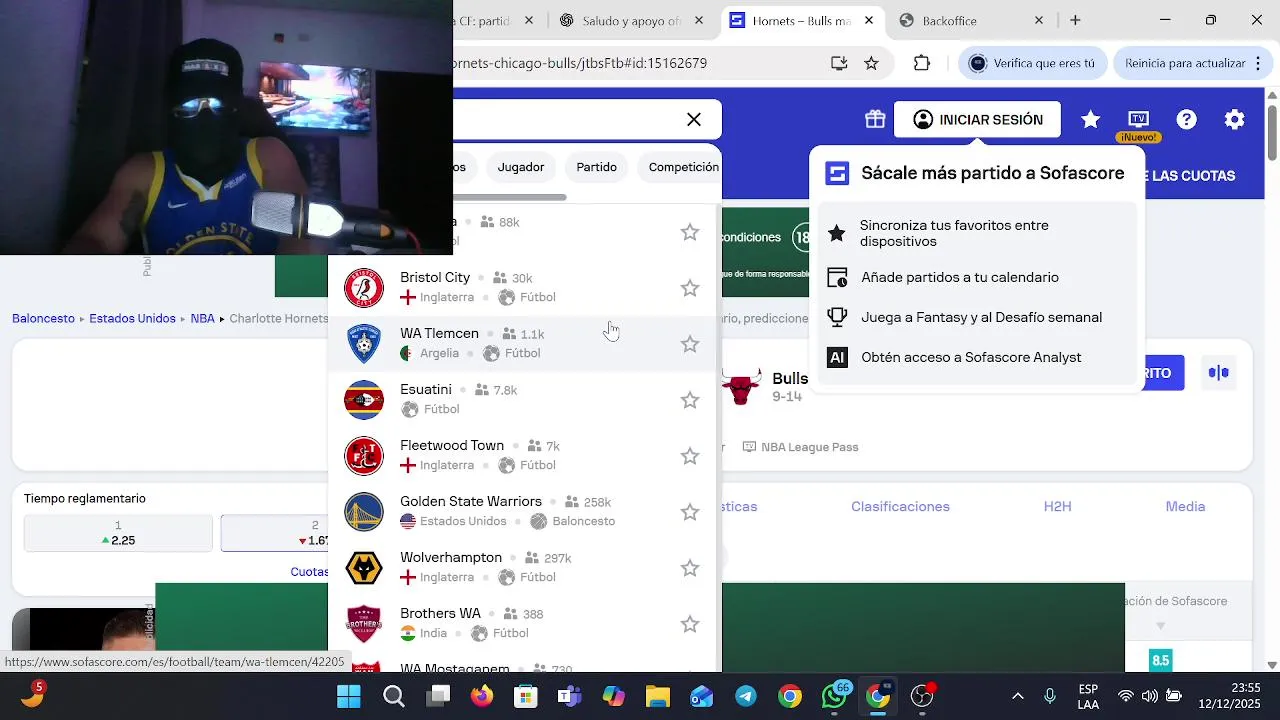Open Fleetwood Town club crest

(x=364, y=456)
